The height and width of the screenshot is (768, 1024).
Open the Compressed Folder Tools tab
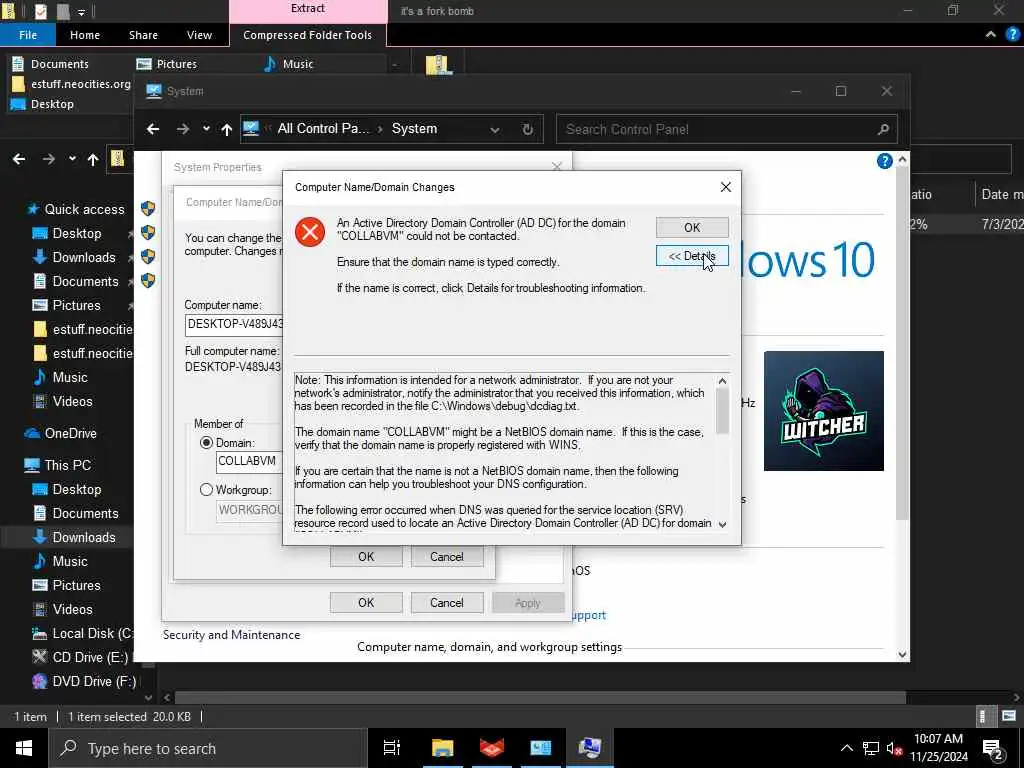308,35
